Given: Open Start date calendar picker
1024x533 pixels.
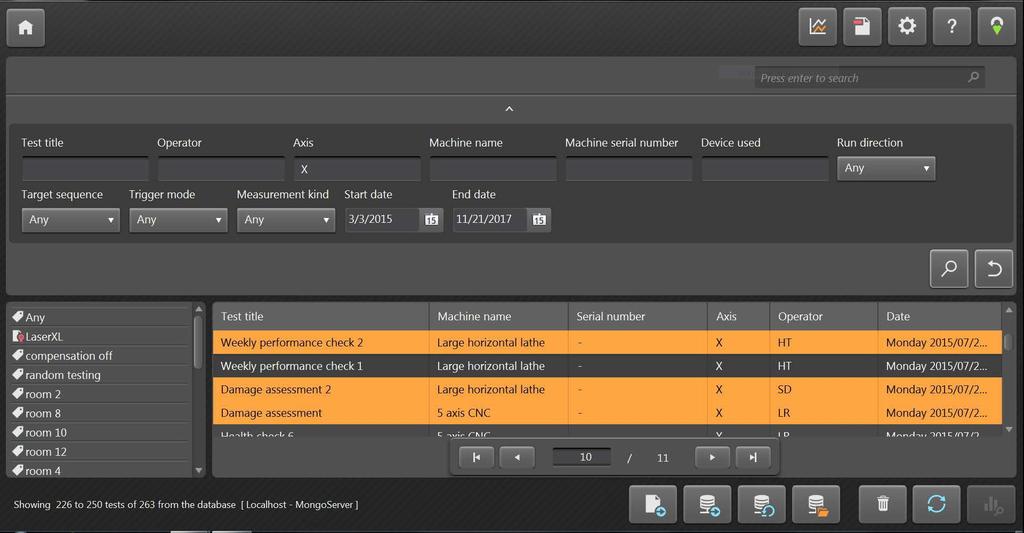Looking at the screenshot, I should coord(431,219).
